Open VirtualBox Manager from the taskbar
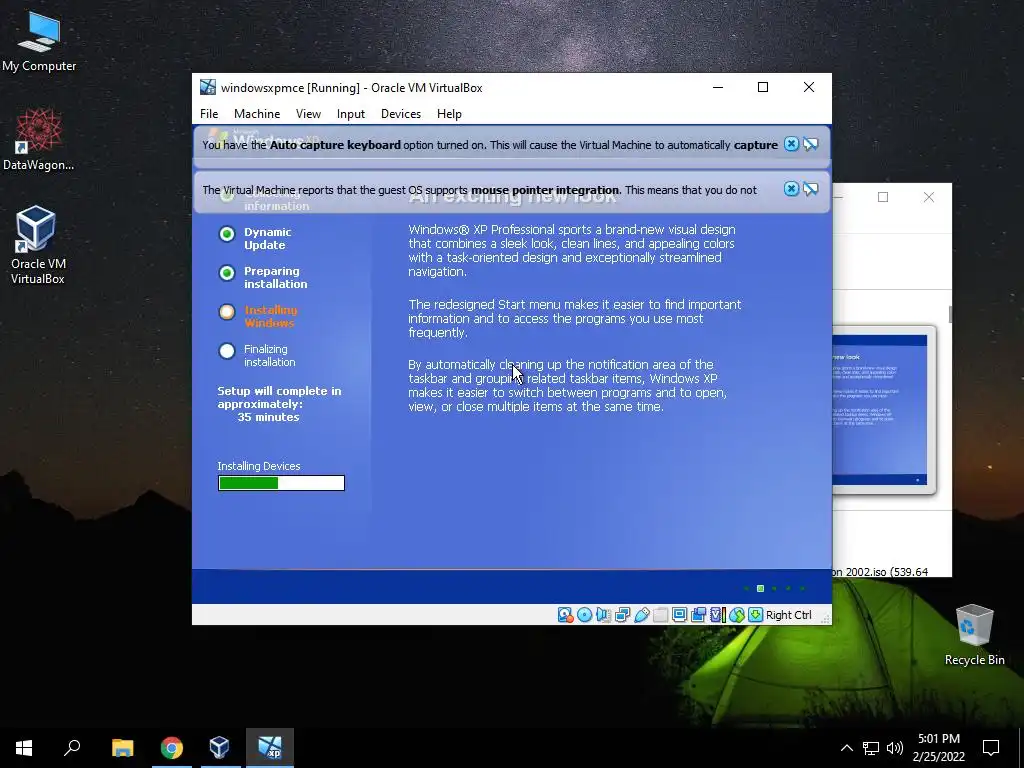 click(219, 748)
